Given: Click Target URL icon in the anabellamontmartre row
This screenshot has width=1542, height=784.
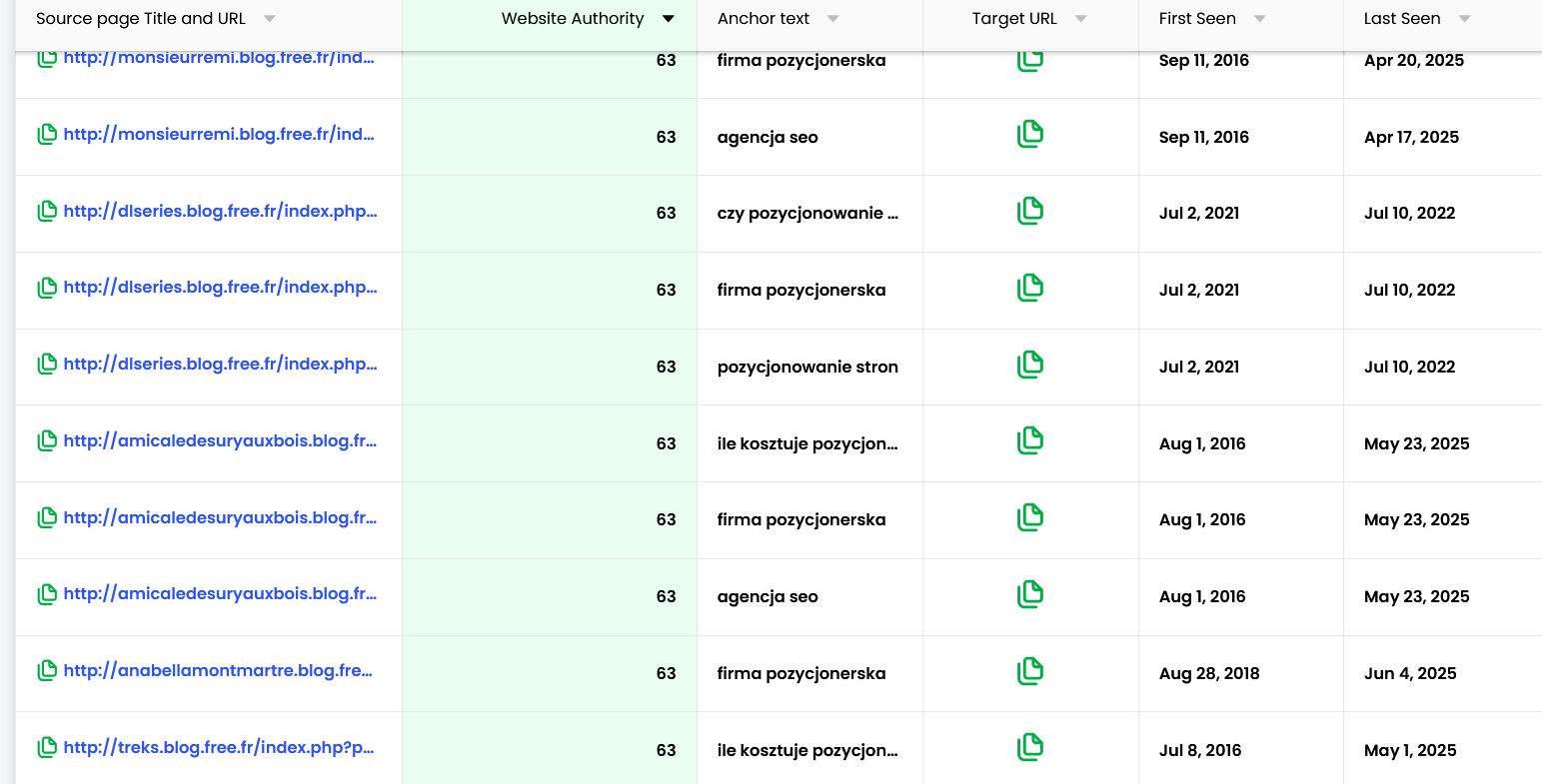Looking at the screenshot, I should (1029, 672).
